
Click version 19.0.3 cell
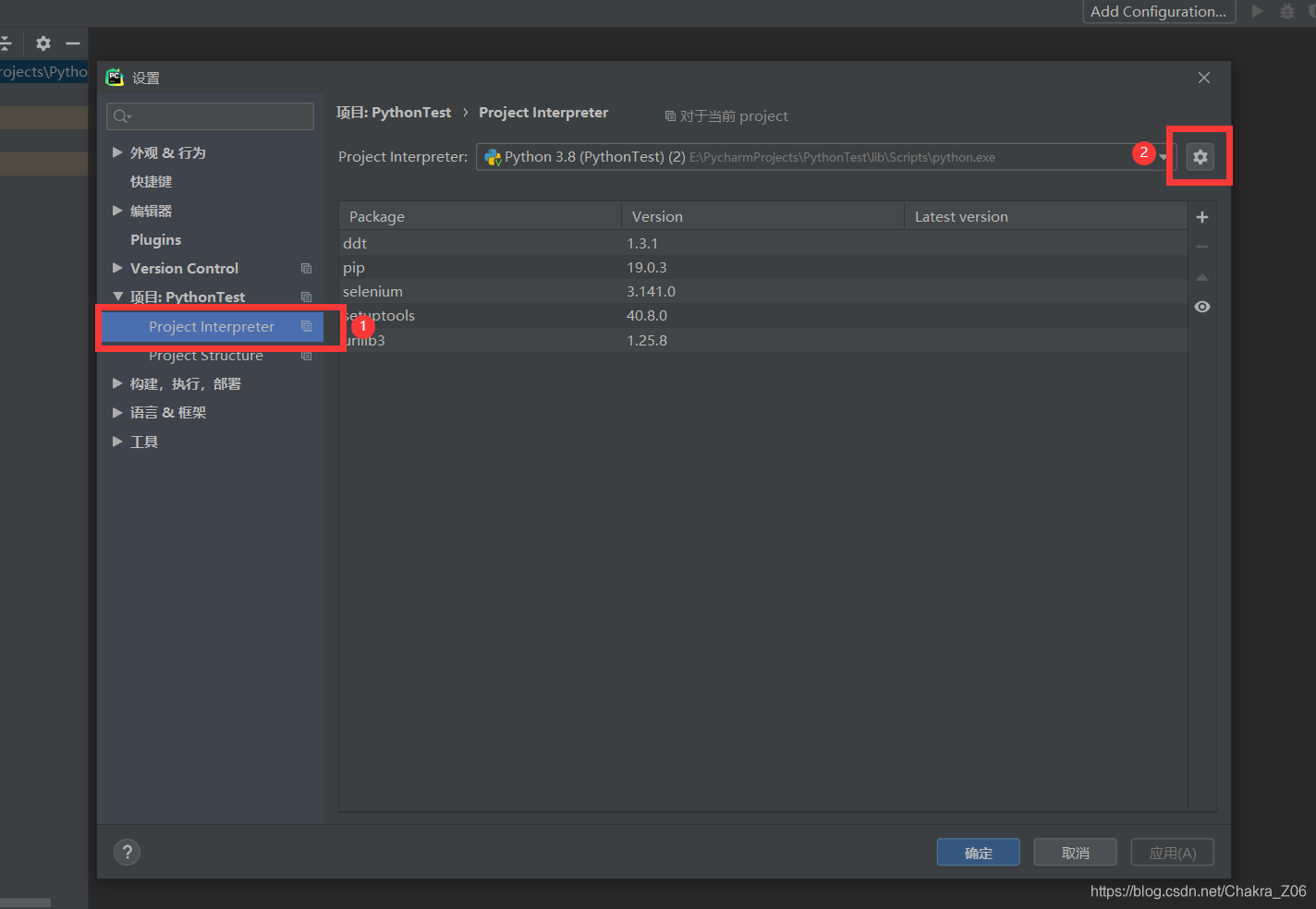coord(647,267)
